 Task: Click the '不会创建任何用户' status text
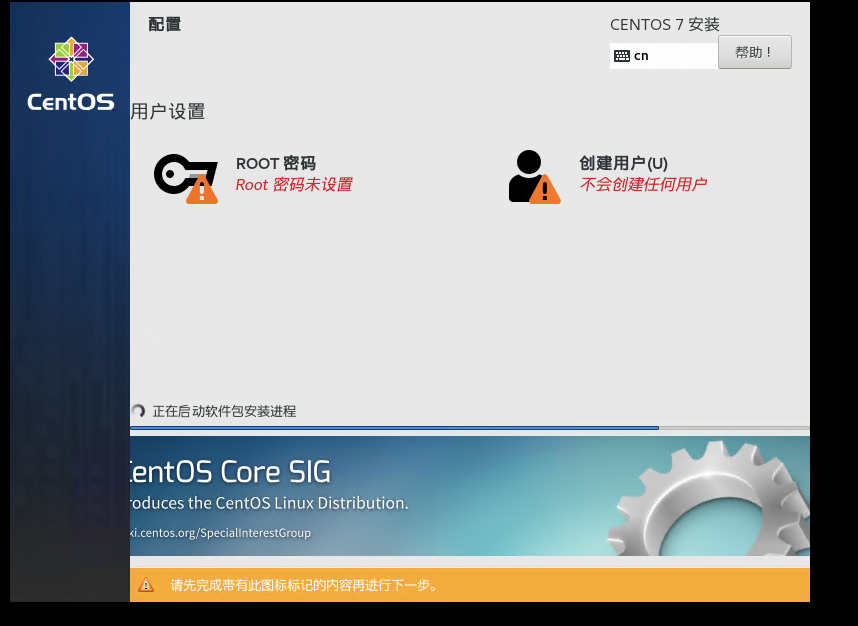coord(643,185)
